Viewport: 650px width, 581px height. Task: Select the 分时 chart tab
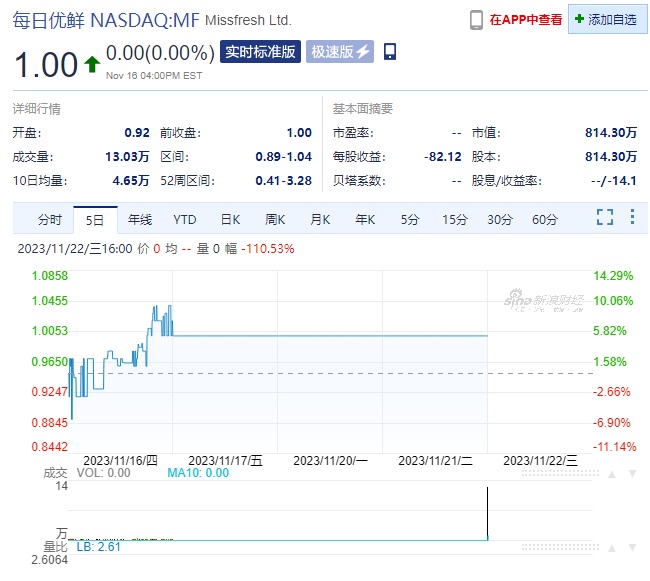[50, 219]
